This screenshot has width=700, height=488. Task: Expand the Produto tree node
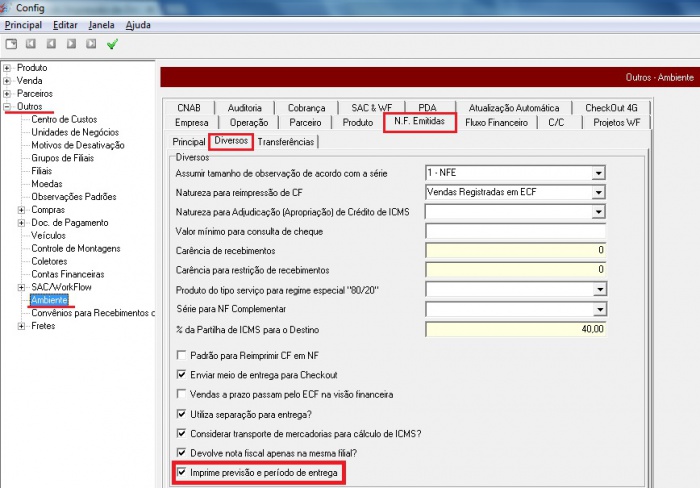(7, 68)
